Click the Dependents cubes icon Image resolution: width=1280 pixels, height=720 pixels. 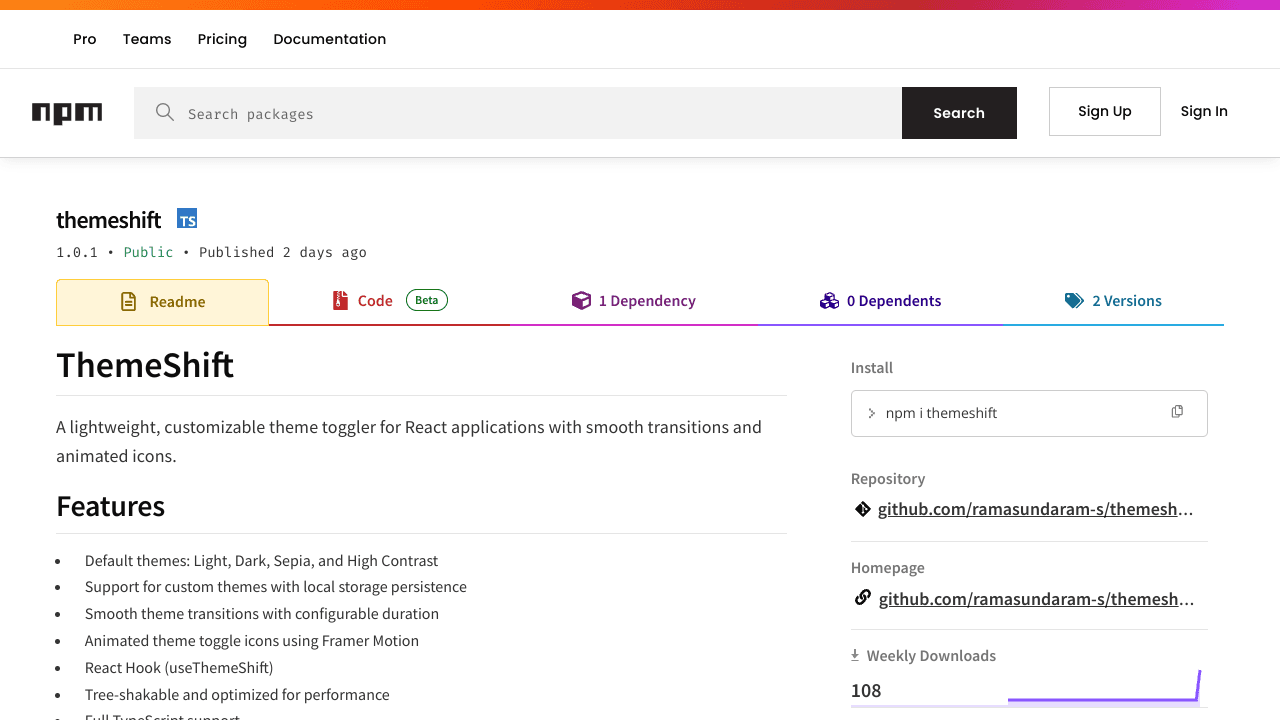point(829,300)
